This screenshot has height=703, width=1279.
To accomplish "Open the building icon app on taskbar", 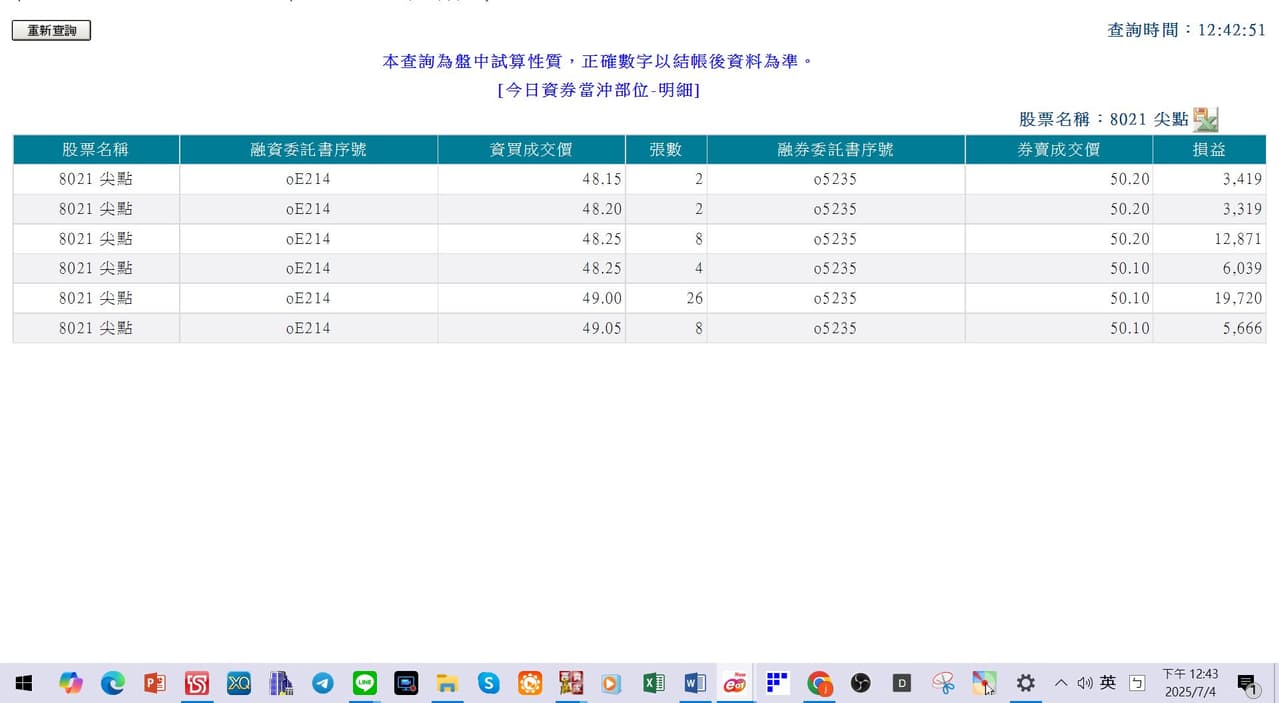I will (x=281, y=683).
